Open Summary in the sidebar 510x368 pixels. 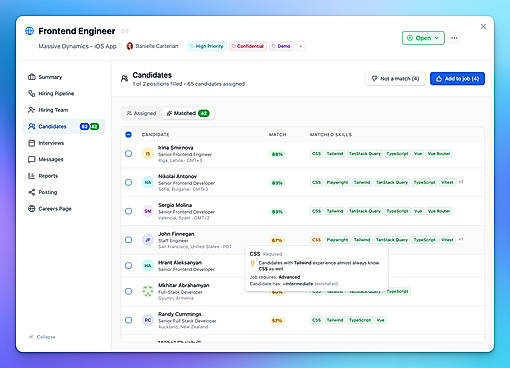tap(63, 77)
